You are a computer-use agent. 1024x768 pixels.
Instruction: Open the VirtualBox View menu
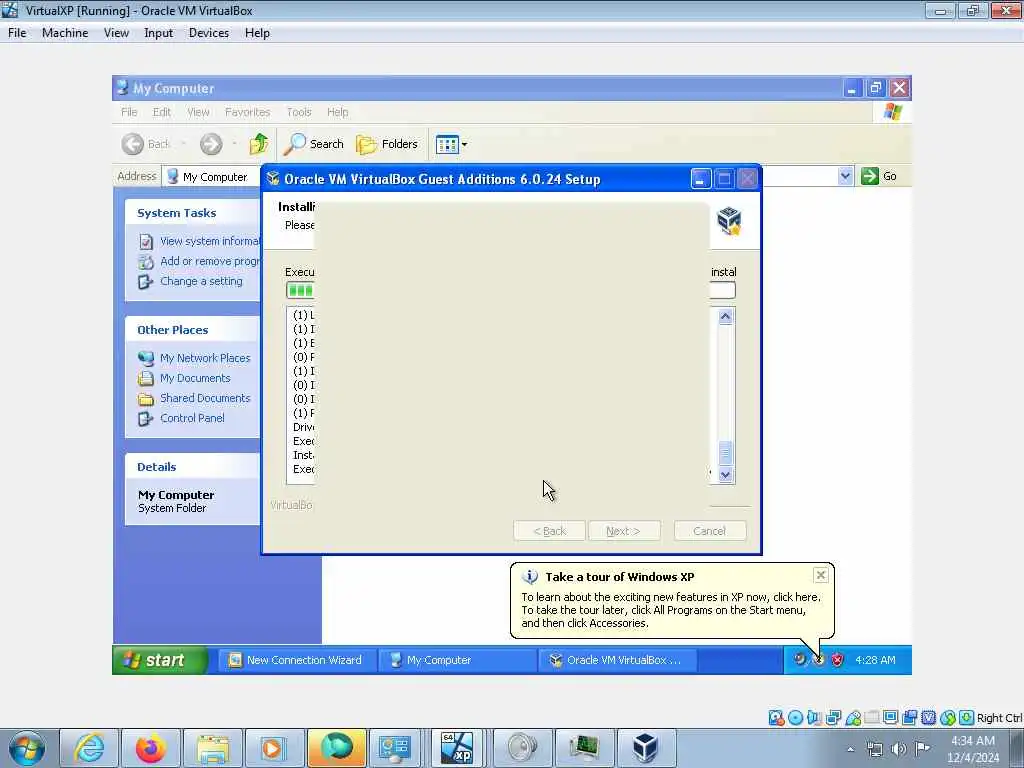pyautogui.click(x=116, y=33)
